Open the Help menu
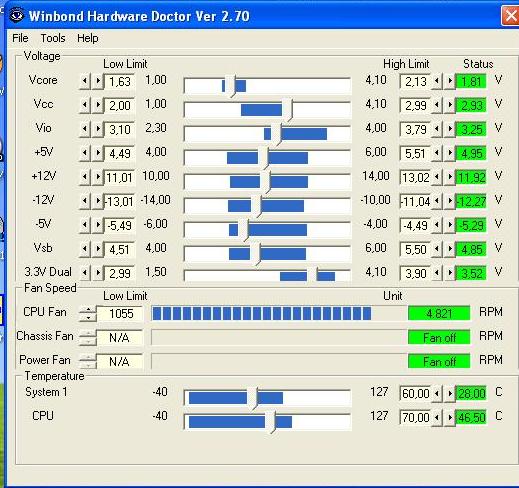Viewport: 519px width, 488px height. [87, 38]
